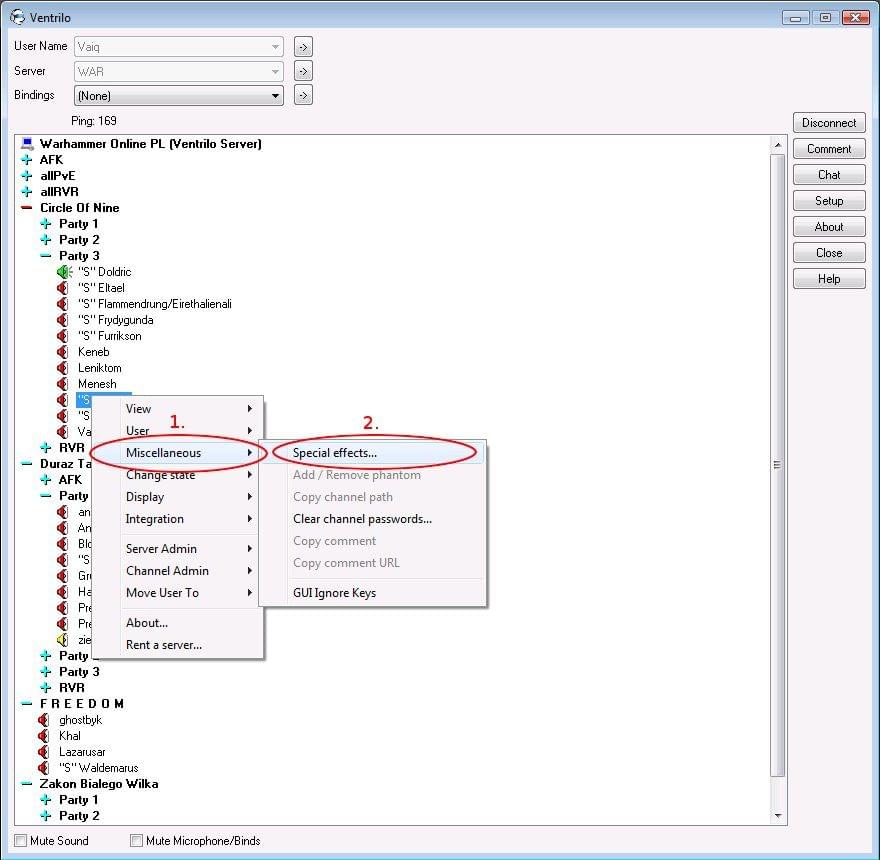Open the Bindings arrow button
The height and width of the screenshot is (860, 880).
pyautogui.click(x=303, y=95)
